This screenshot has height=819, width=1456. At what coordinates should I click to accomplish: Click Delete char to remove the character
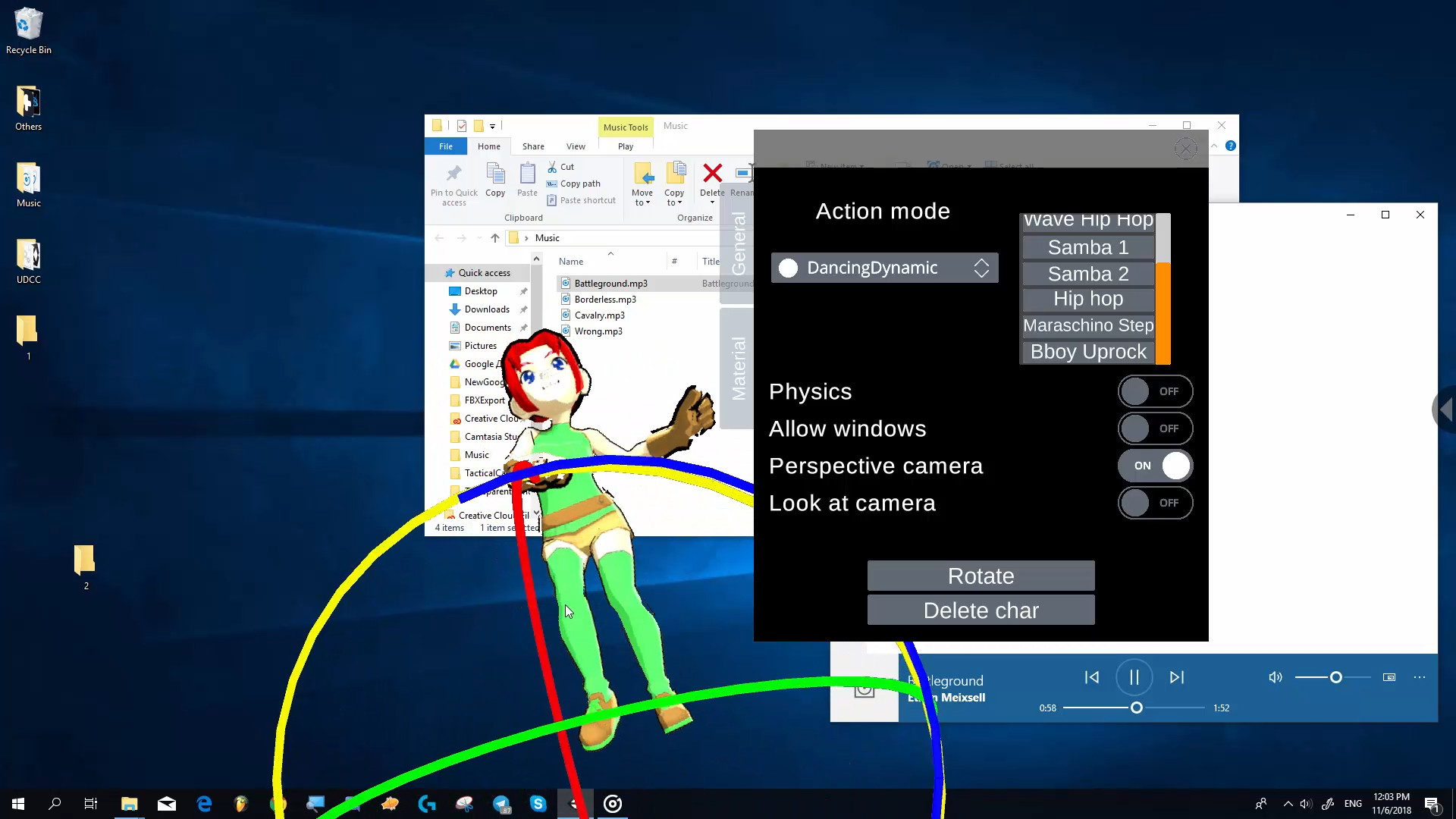point(981,610)
